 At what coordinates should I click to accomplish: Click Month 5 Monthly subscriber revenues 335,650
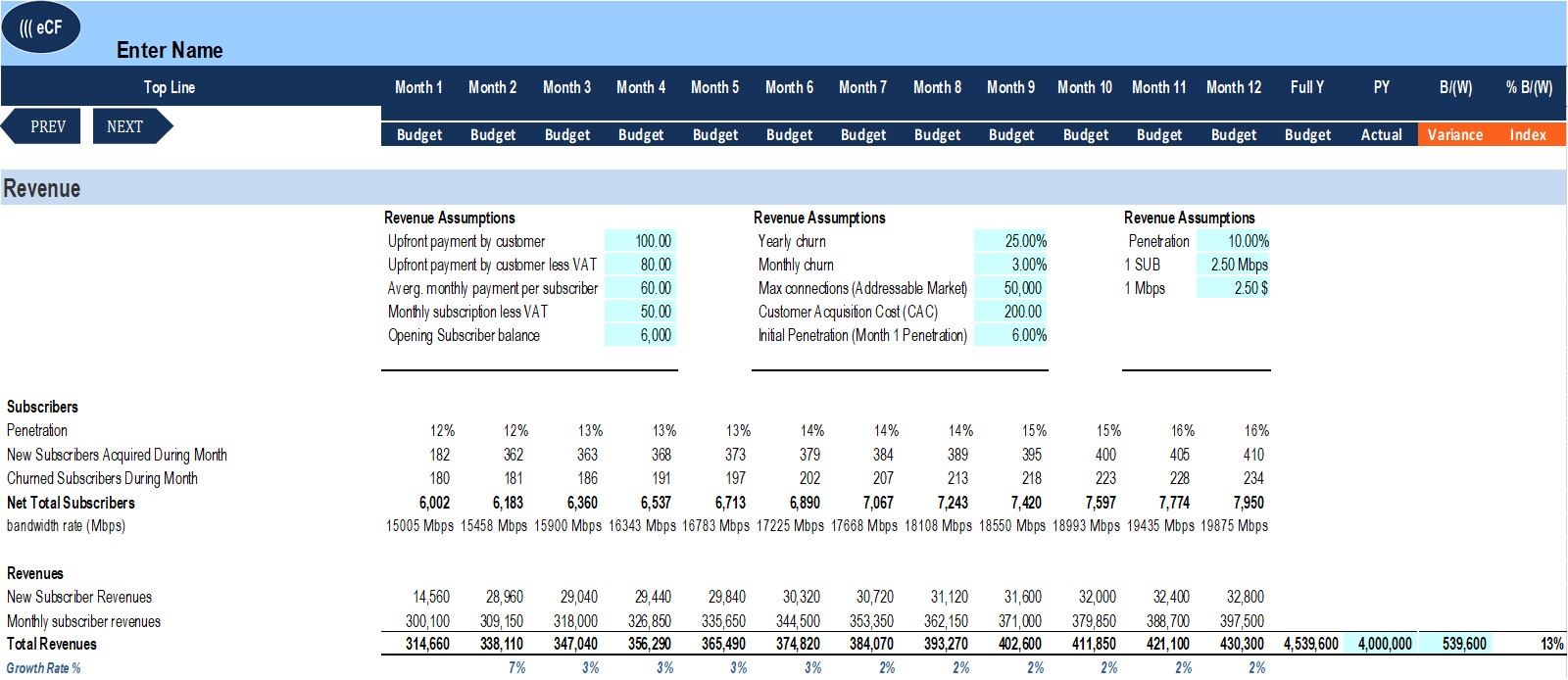point(723,621)
